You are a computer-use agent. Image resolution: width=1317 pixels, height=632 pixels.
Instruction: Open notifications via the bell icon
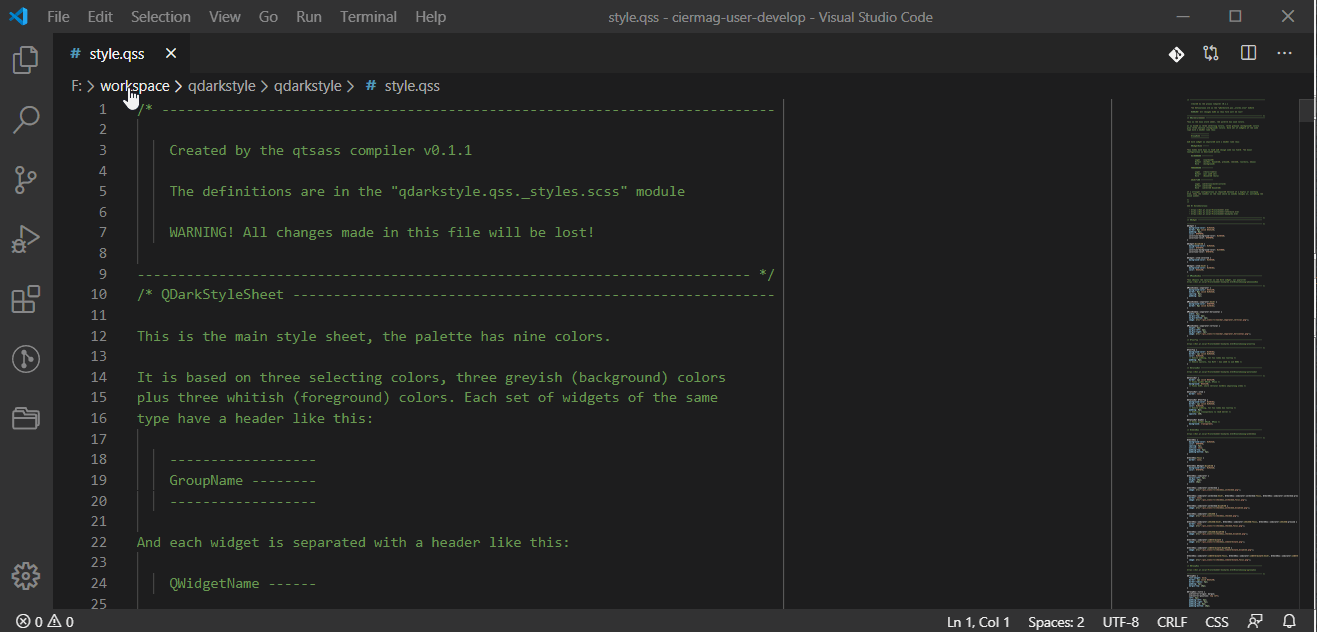click(1289, 621)
